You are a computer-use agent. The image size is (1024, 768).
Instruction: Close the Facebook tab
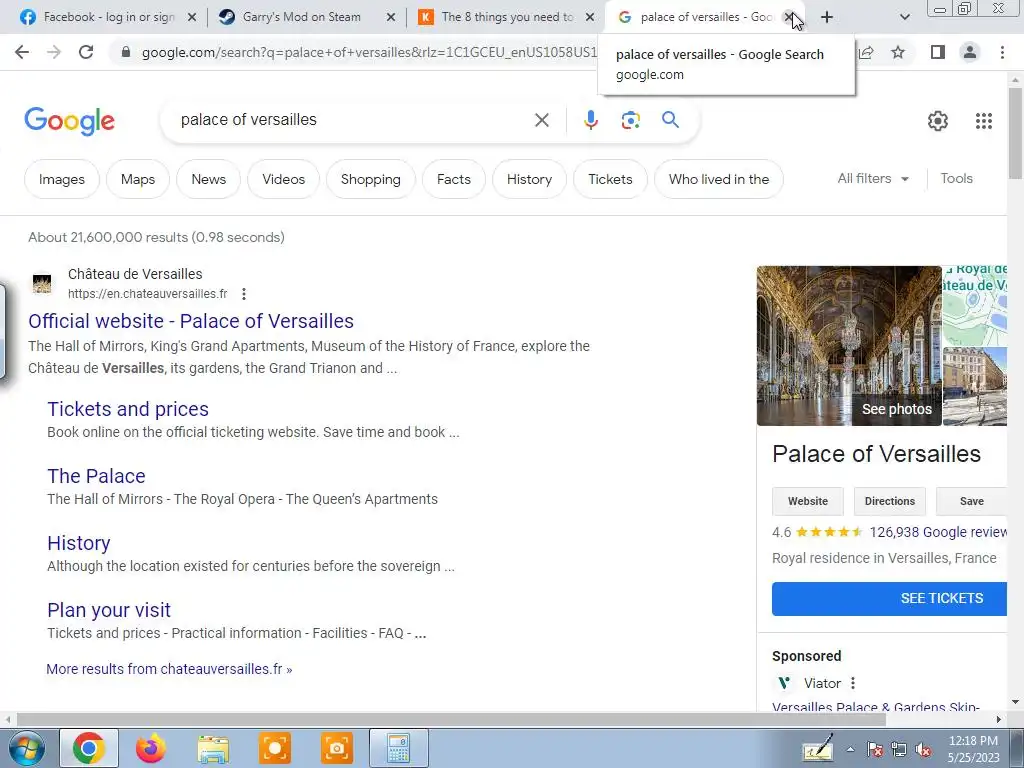192,18
